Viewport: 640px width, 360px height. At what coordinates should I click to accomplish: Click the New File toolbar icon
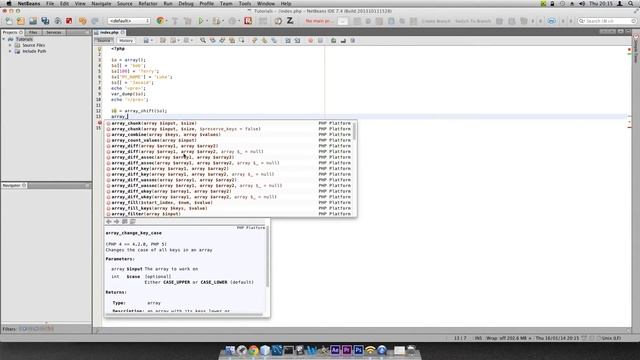tap(9, 21)
